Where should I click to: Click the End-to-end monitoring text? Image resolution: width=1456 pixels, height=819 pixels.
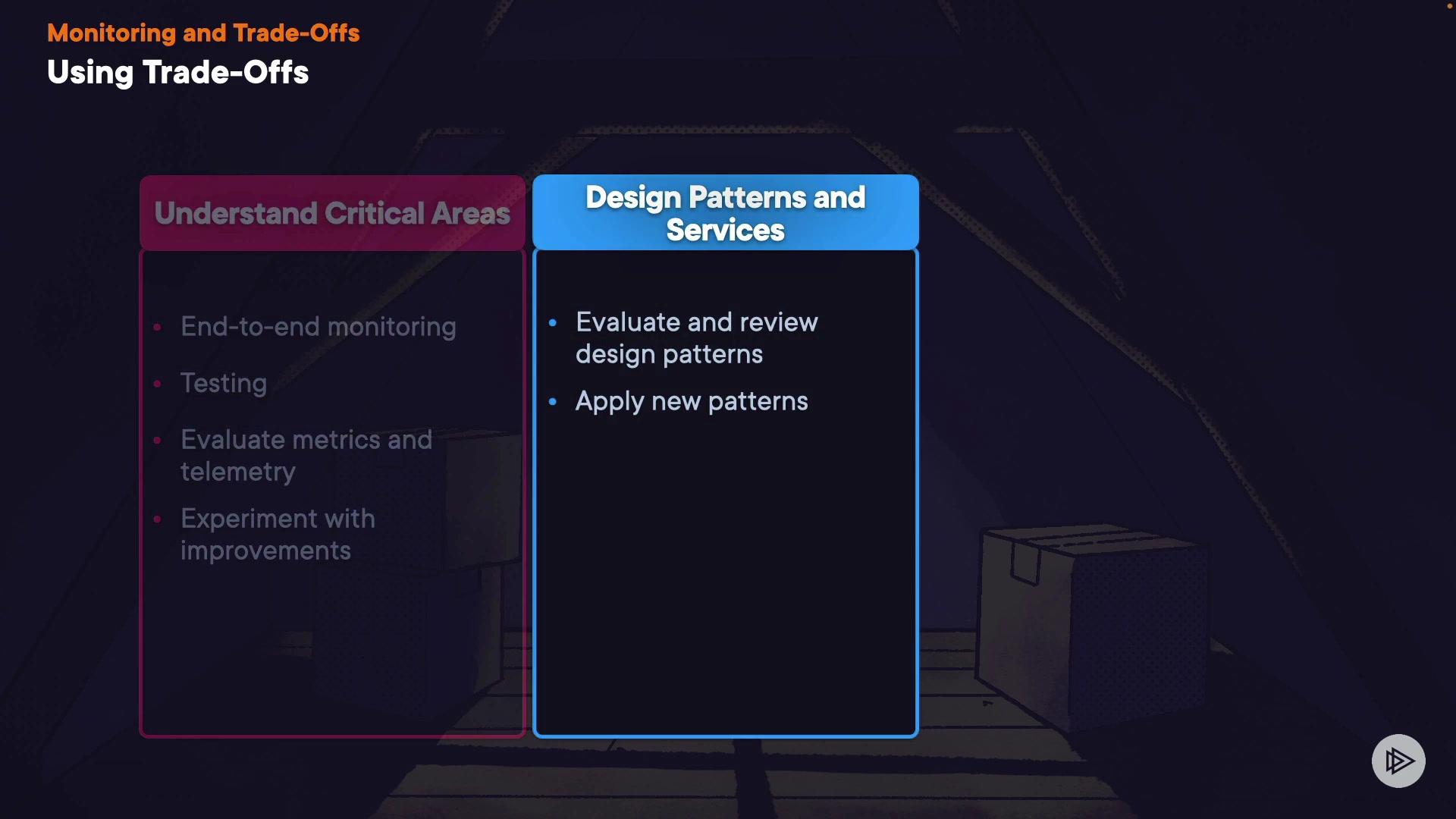click(318, 327)
